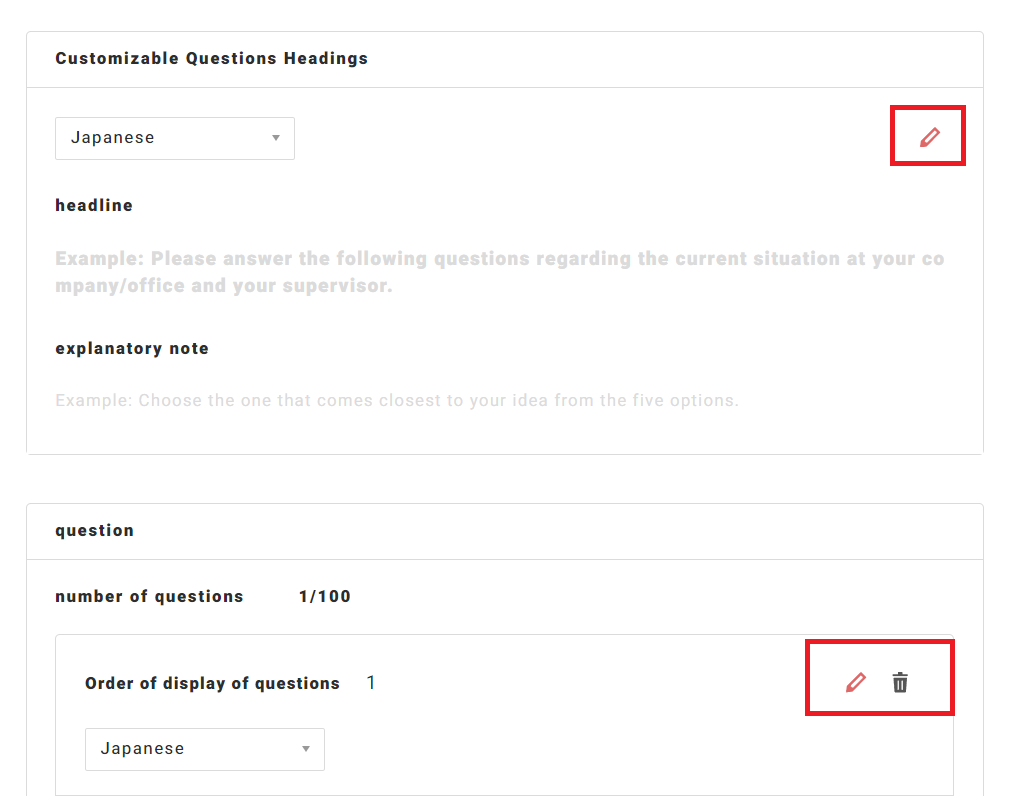
Task: Click the arrow on question 1's language selector
Action: coord(306,749)
